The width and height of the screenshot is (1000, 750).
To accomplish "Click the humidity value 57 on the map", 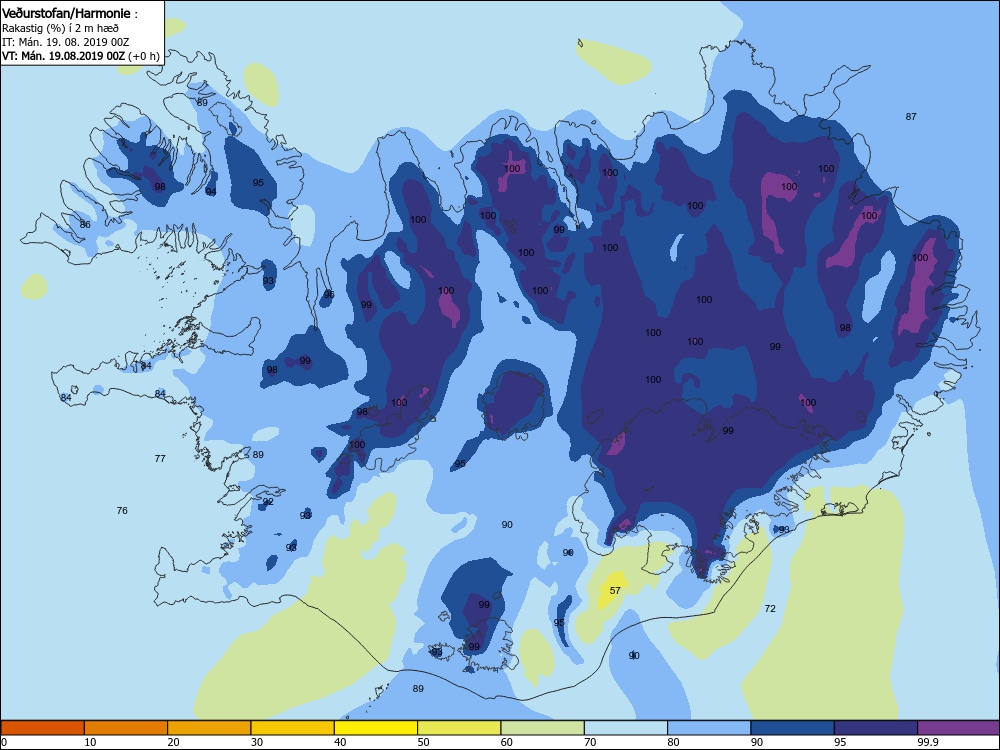I will [x=615, y=591].
